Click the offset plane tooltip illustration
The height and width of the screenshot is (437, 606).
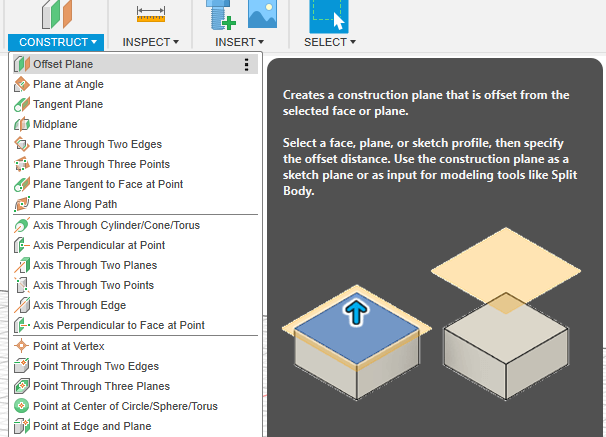pyautogui.click(x=432, y=314)
